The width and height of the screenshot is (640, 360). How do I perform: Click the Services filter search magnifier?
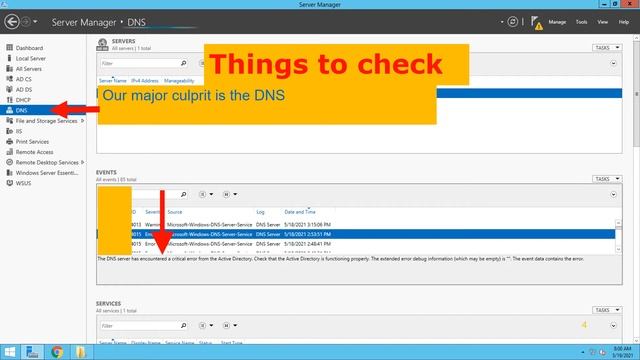tap(184, 326)
